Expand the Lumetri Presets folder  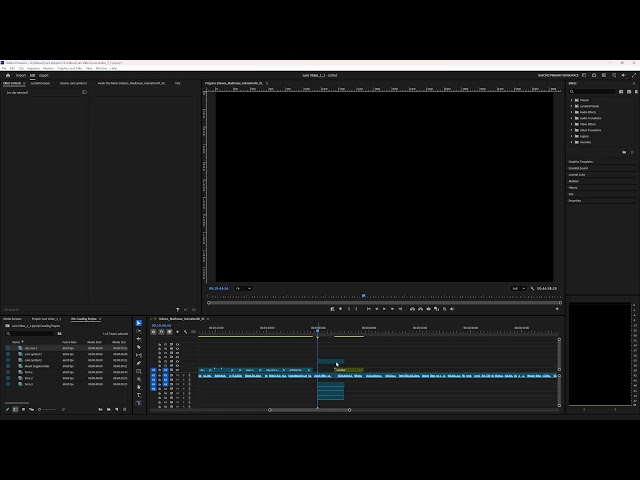[571, 106]
